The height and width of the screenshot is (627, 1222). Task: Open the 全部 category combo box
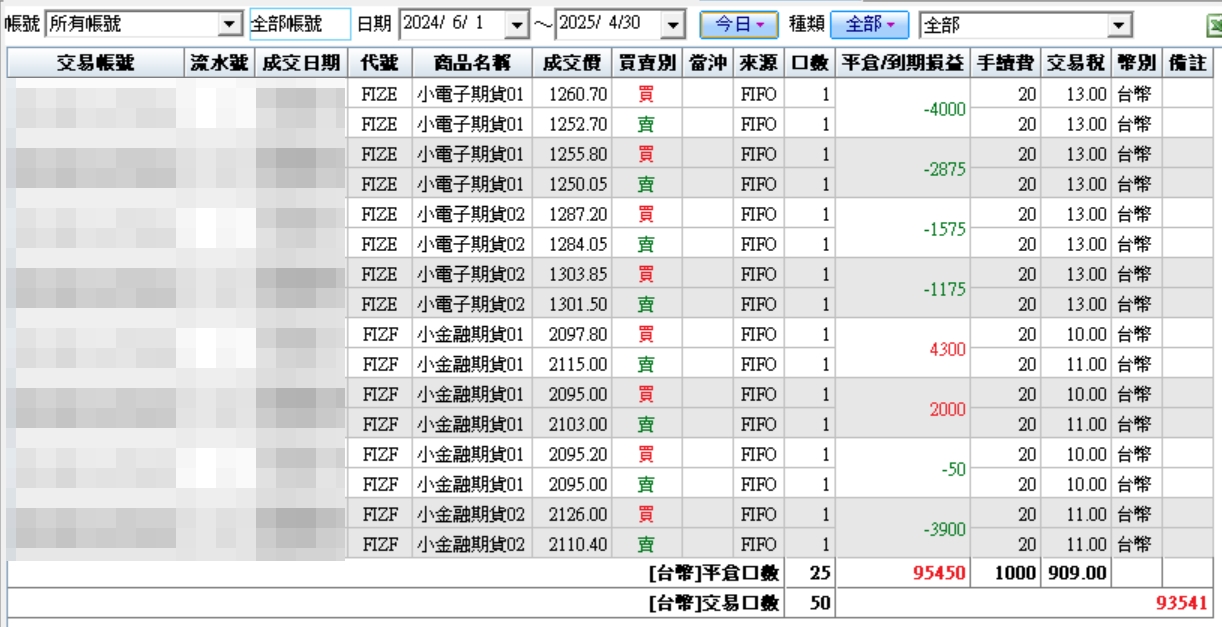click(1121, 25)
